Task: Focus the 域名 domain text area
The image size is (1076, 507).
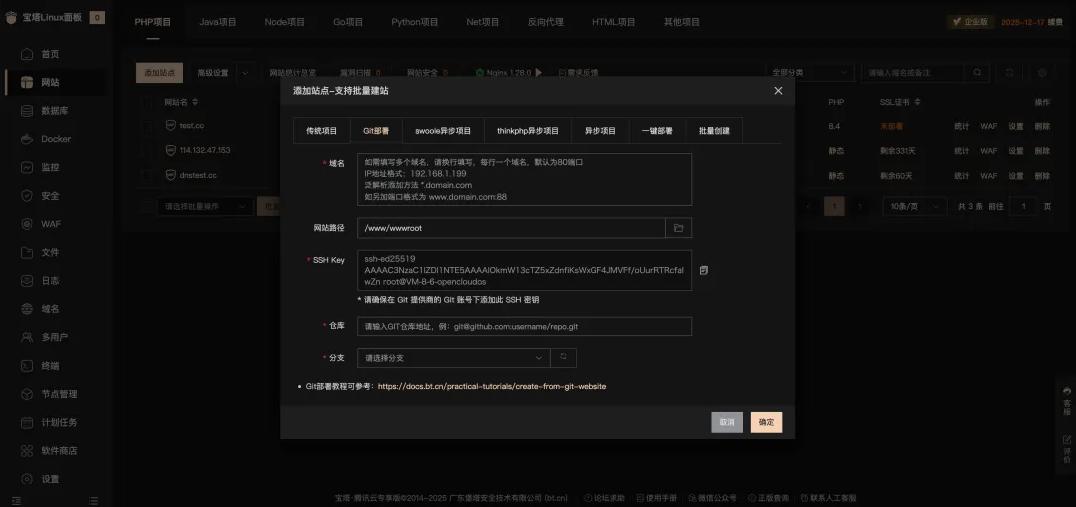Action: (x=524, y=180)
